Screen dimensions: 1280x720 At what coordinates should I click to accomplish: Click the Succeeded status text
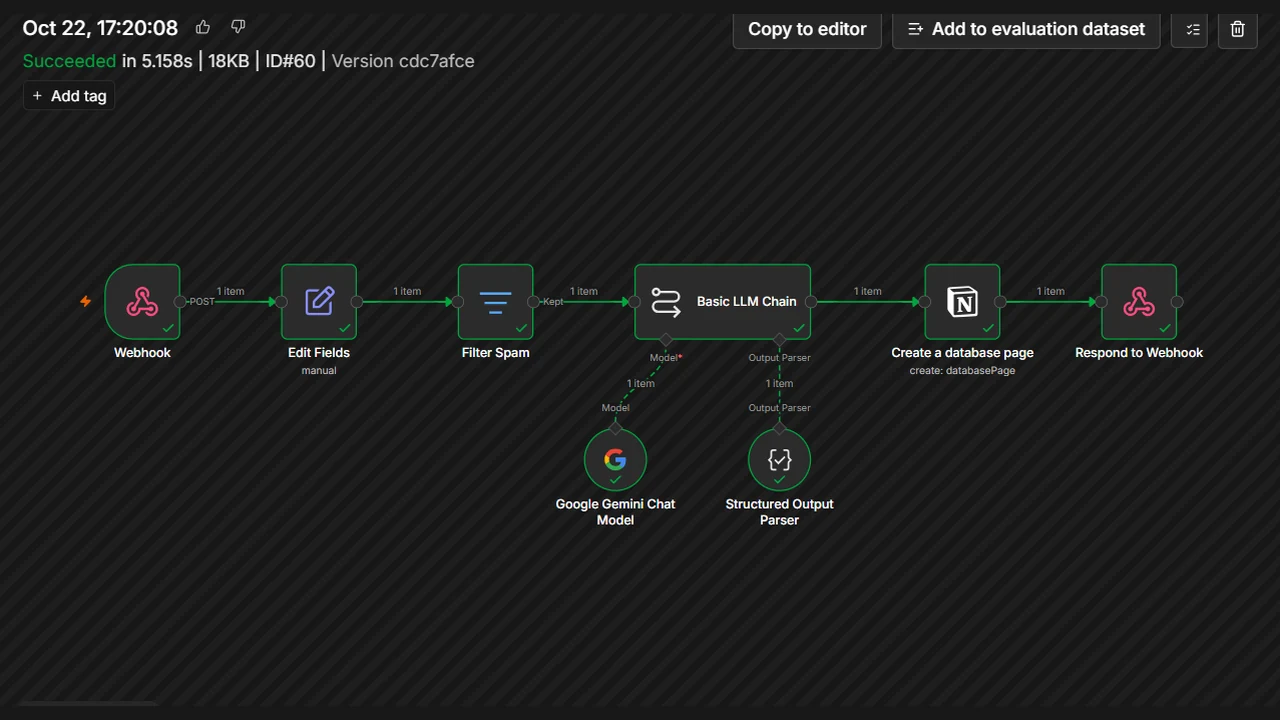(70, 61)
